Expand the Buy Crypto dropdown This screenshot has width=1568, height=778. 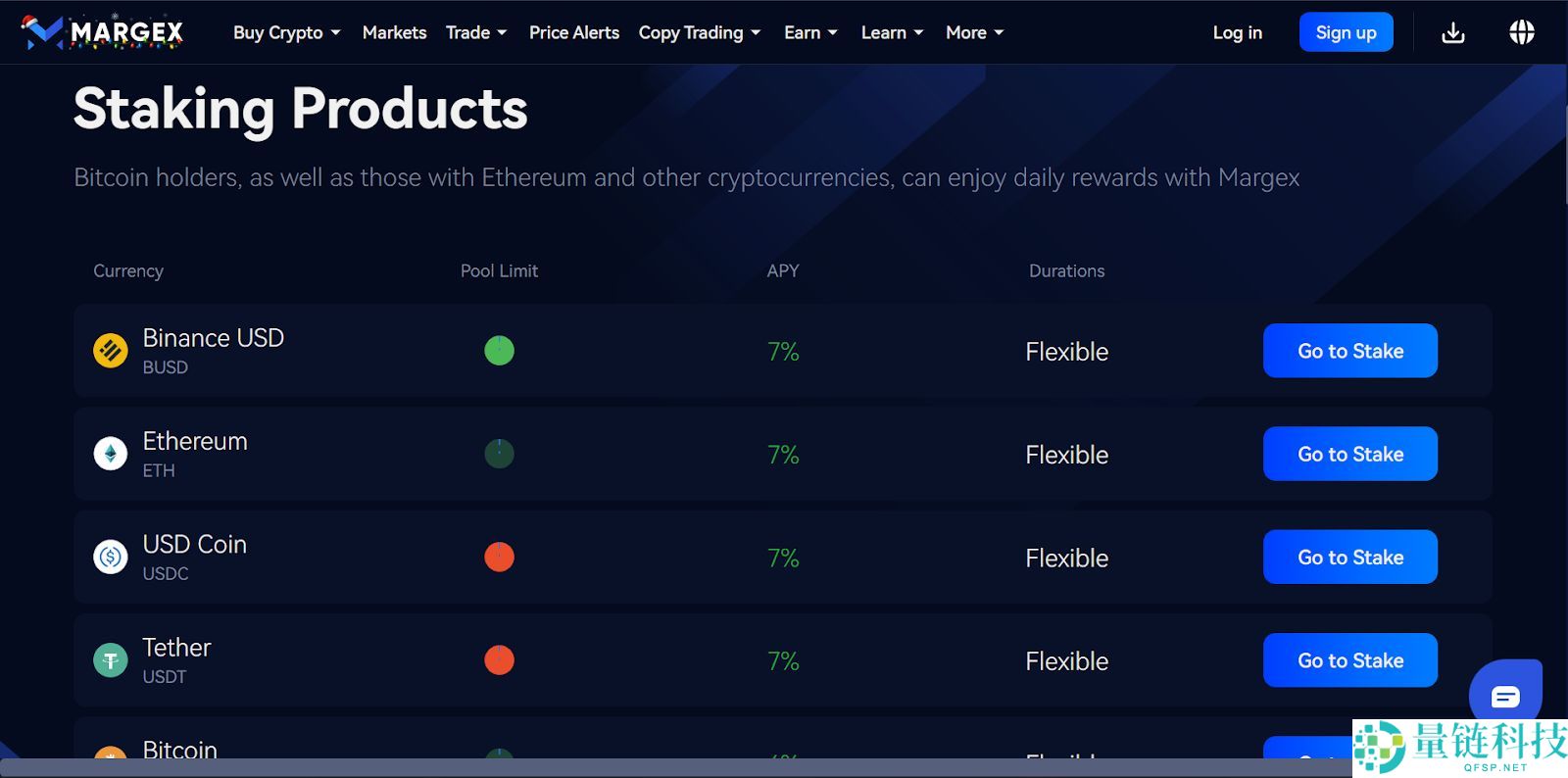coord(287,32)
